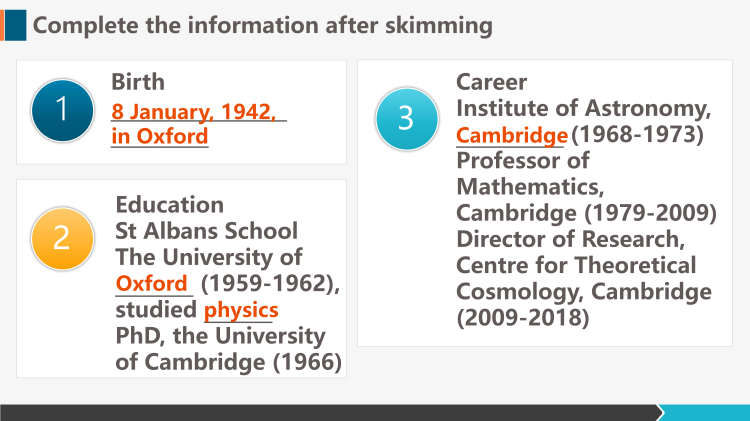The width and height of the screenshot is (750, 421).
Task: Click the underlined date "8 January, 1942,"
Action: coord(193,111)
